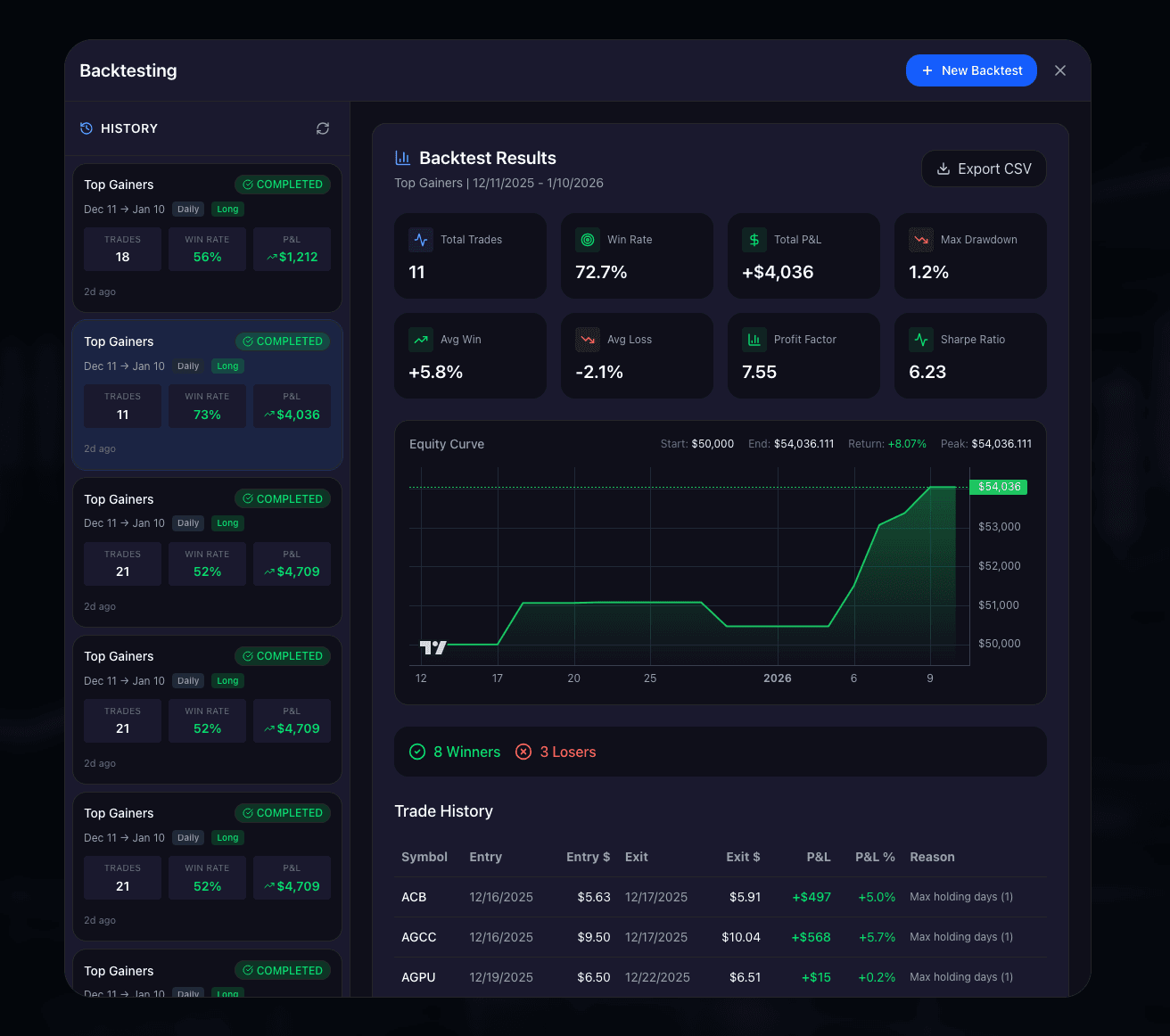Click the green check icon near 8 Winners
Viewport: 1170px width, 1036px height.
click(416, 752)
